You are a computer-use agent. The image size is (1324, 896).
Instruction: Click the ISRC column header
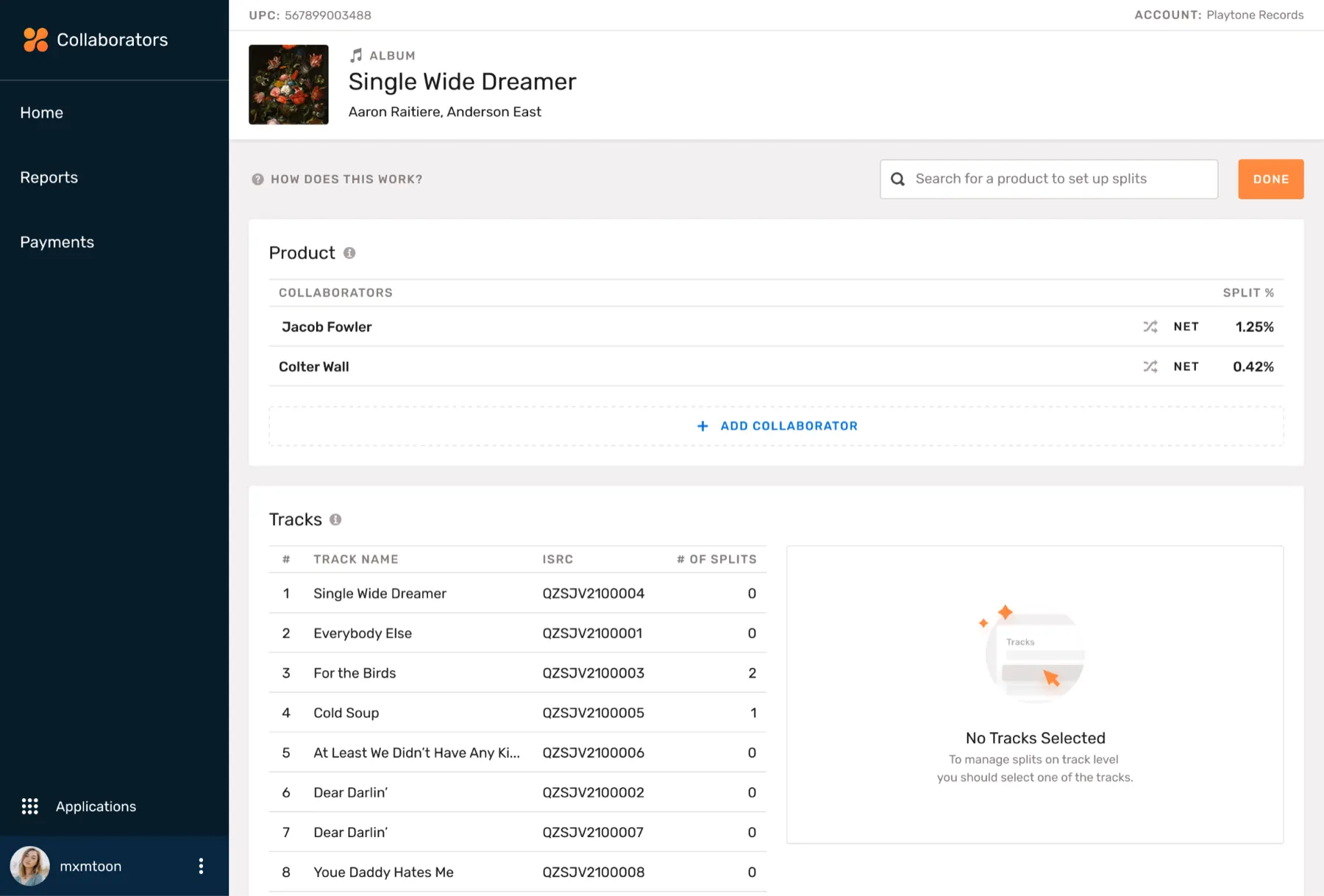point(558,559)
